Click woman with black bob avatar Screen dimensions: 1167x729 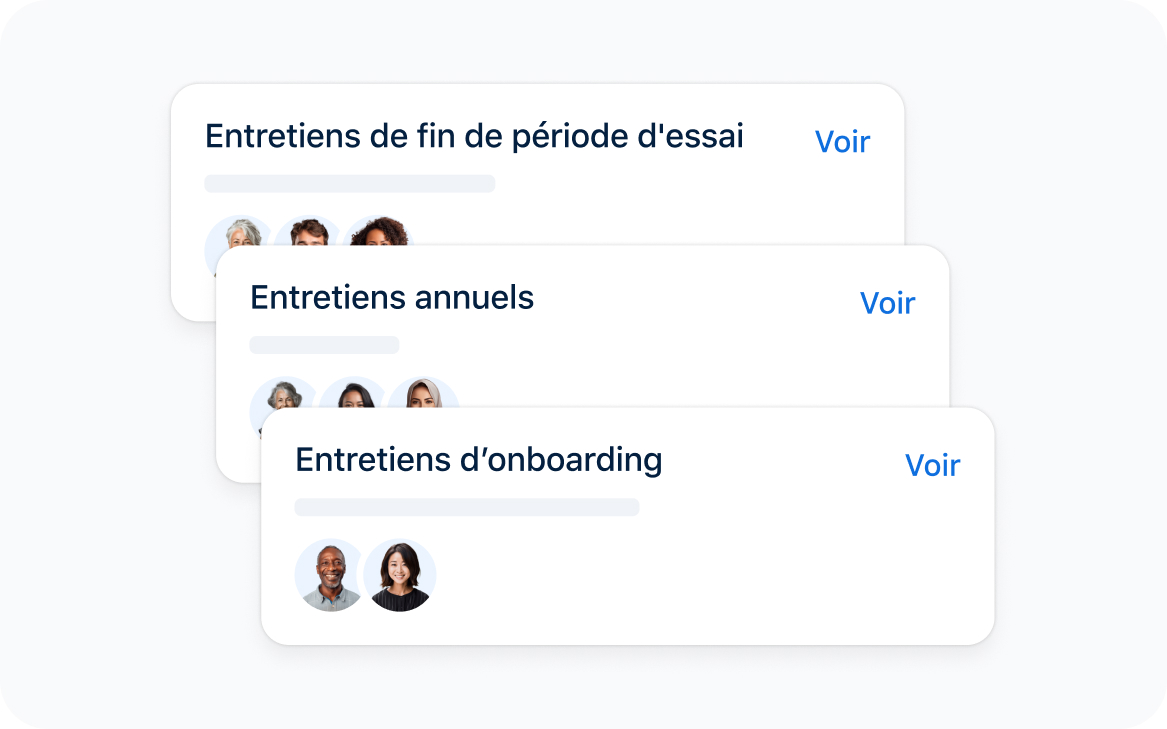click(400, 575)
